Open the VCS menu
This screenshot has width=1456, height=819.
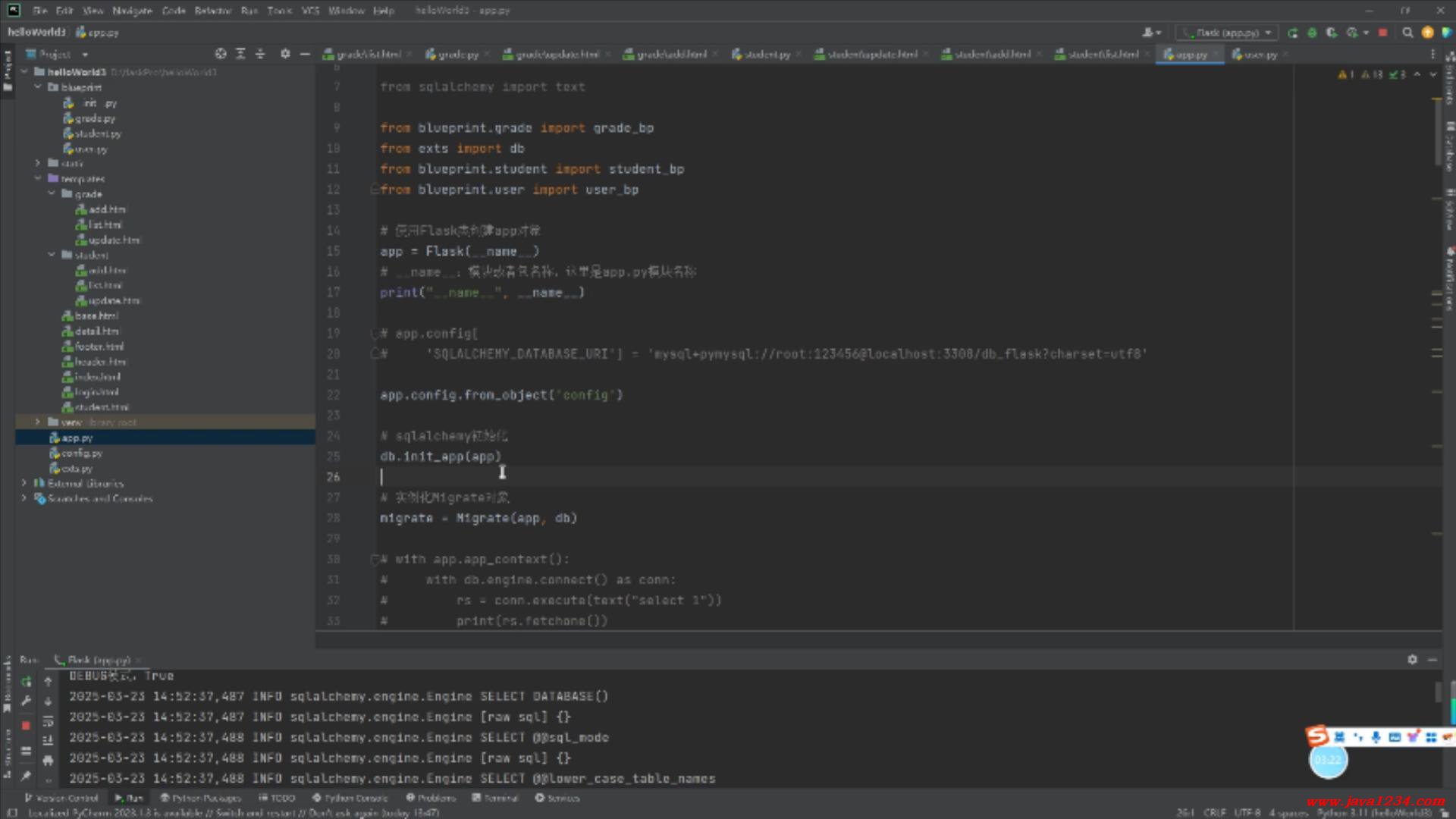pyautogui.click(x=310, y=11)
